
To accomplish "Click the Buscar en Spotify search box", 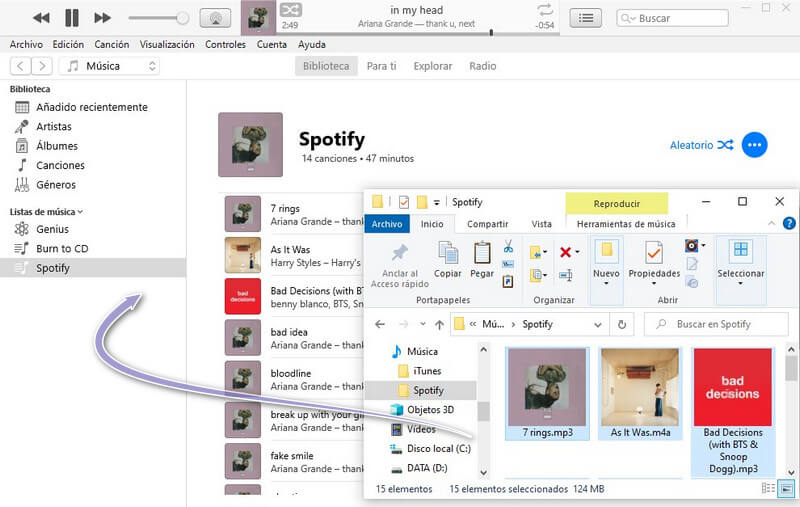I will (716, 324).
